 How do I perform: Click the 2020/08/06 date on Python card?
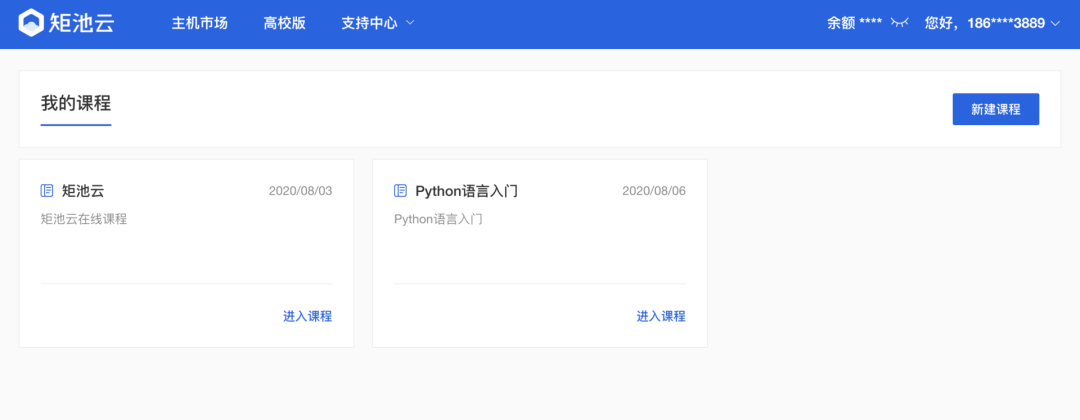coord(654,191)
